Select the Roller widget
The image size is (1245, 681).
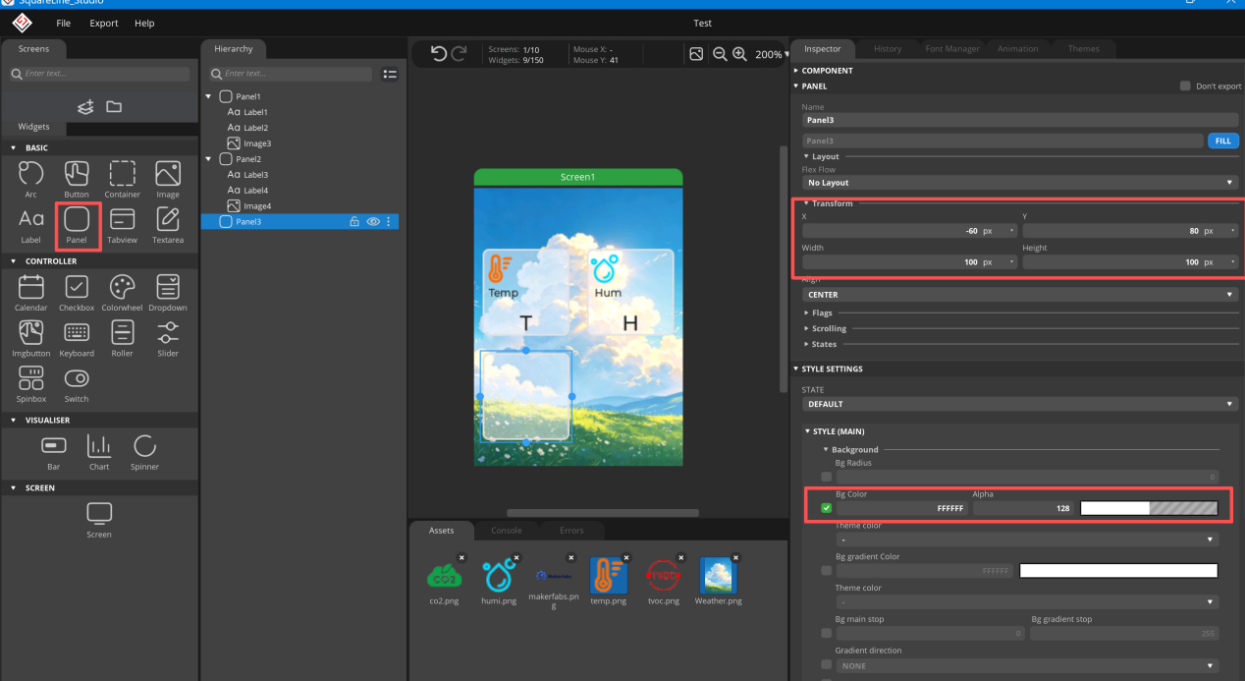[x=122, y=339]
